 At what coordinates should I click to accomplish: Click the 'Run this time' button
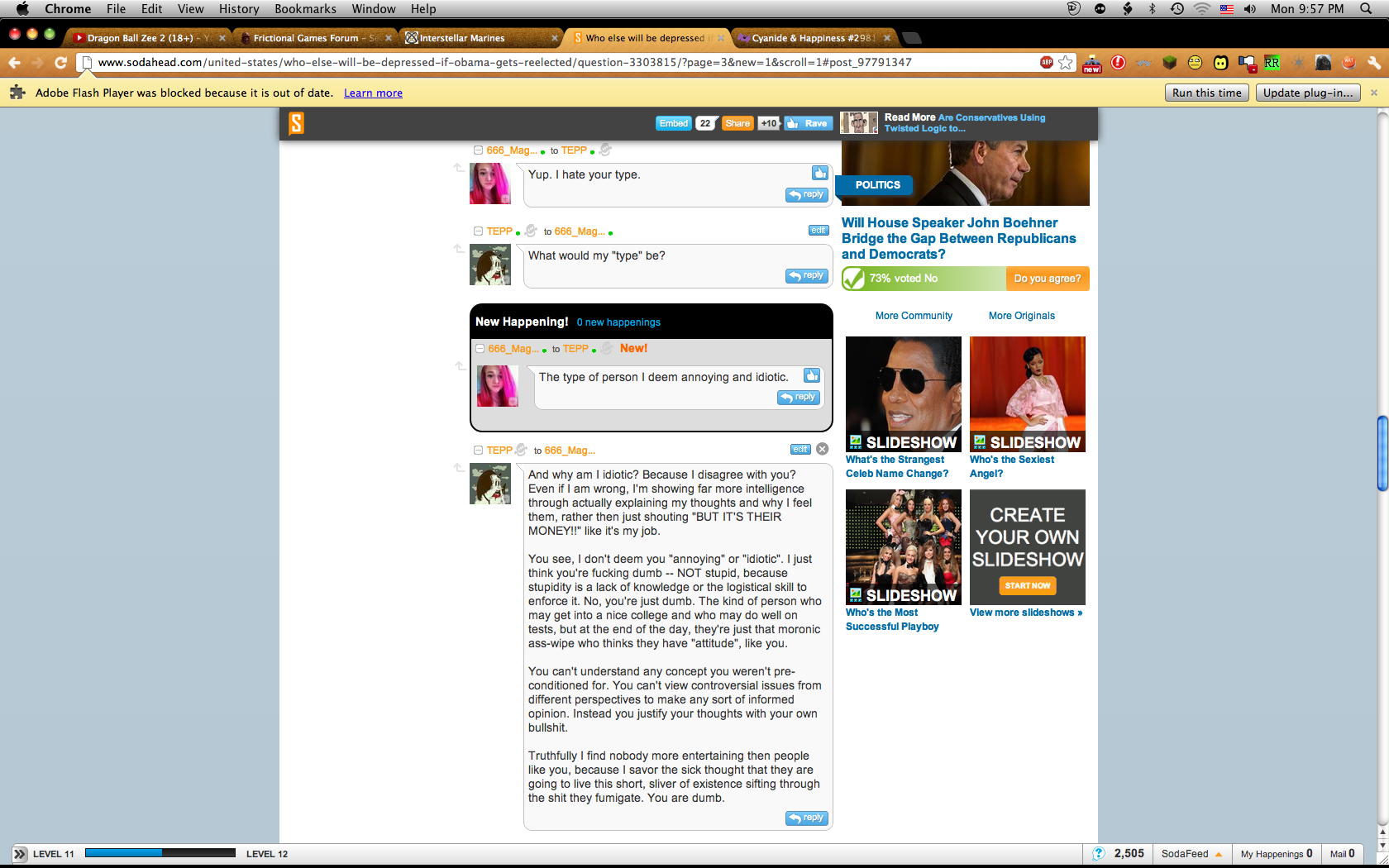tap(1206, 93)
